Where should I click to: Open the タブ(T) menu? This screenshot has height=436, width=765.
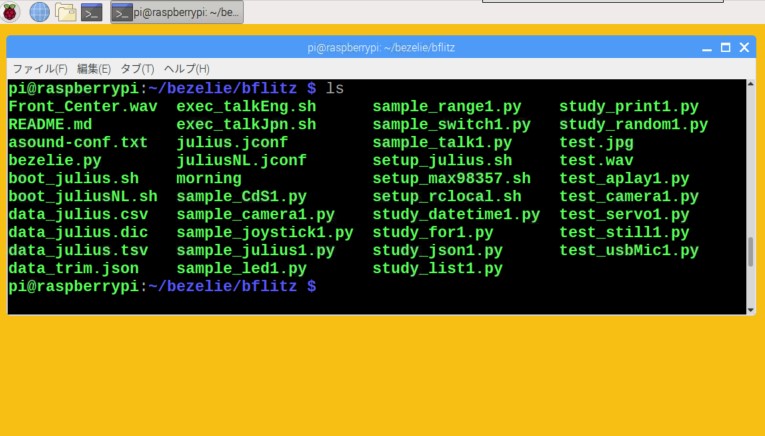click(137, 69)
